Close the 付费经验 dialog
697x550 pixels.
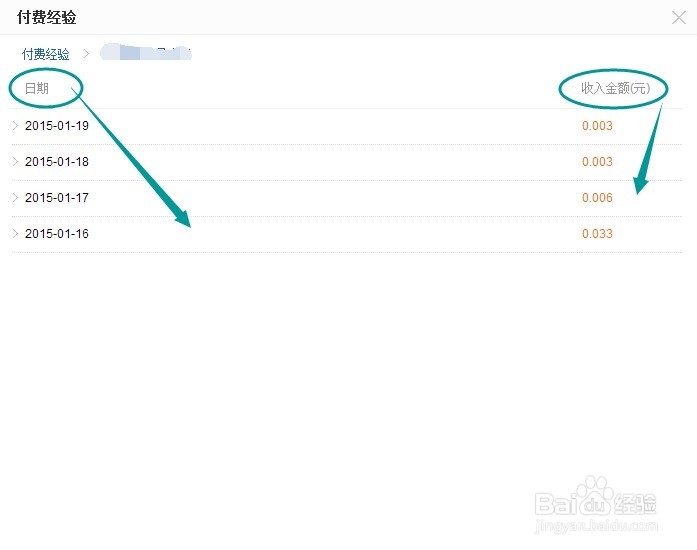click(x=679, y=17)
